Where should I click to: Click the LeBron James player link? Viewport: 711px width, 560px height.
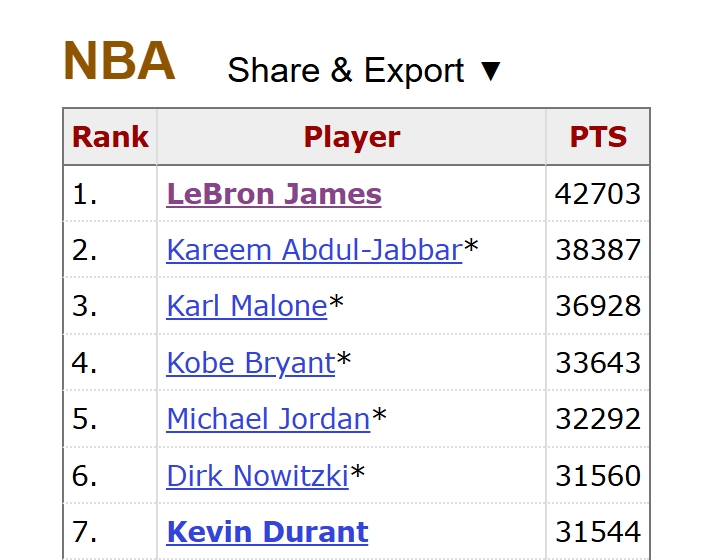click(x=274, y=193)
